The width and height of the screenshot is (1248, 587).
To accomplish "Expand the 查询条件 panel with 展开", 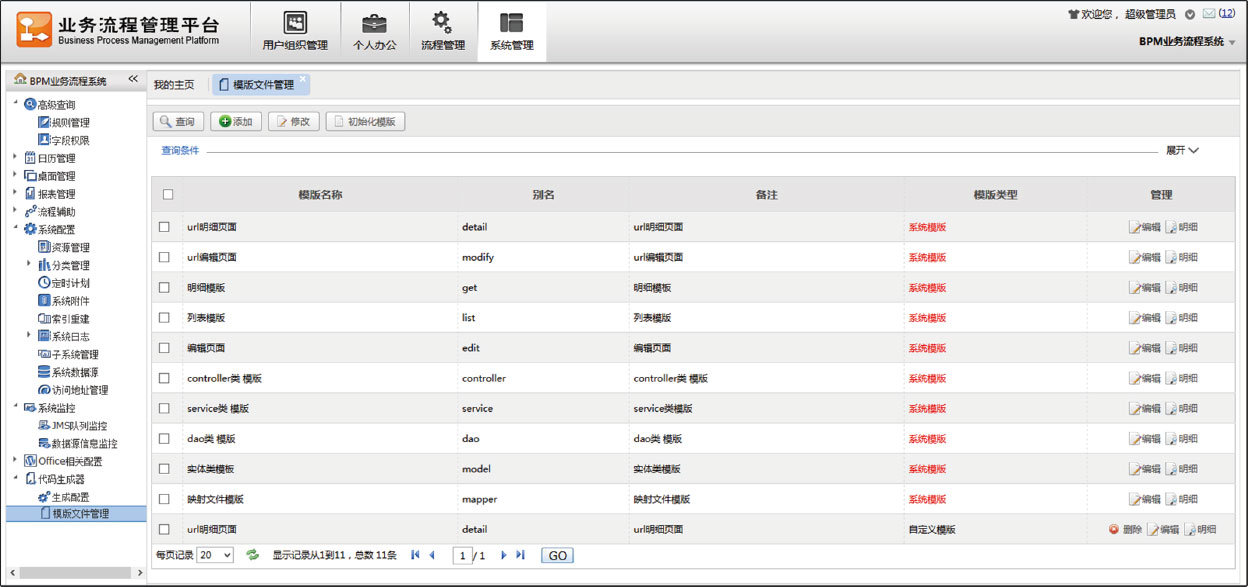I will point(1182,150).
